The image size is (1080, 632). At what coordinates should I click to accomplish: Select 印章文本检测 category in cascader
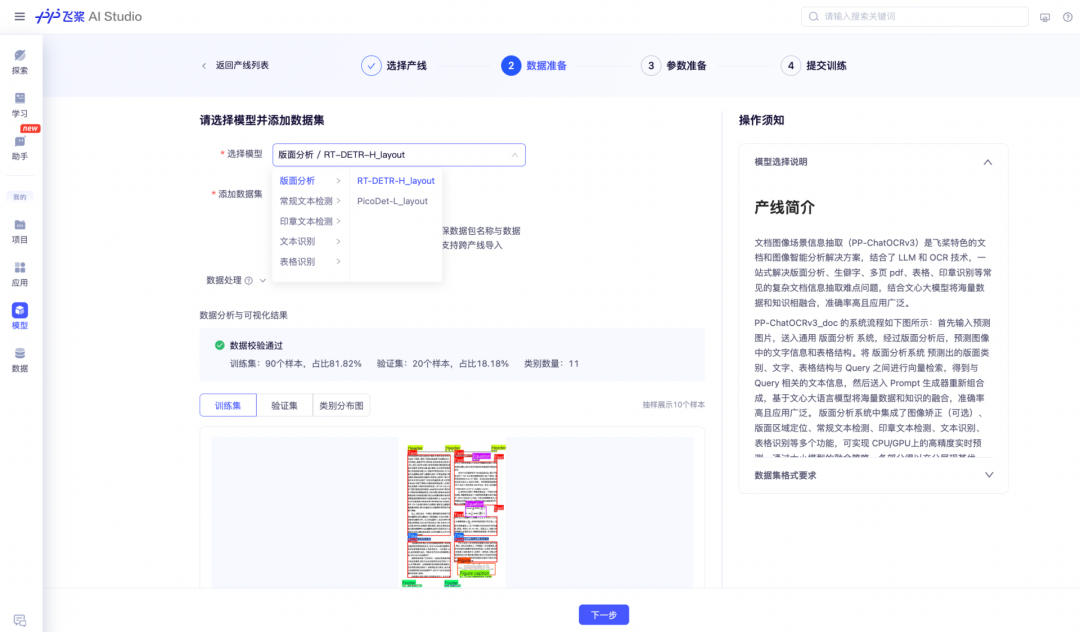tap(306, 221)
